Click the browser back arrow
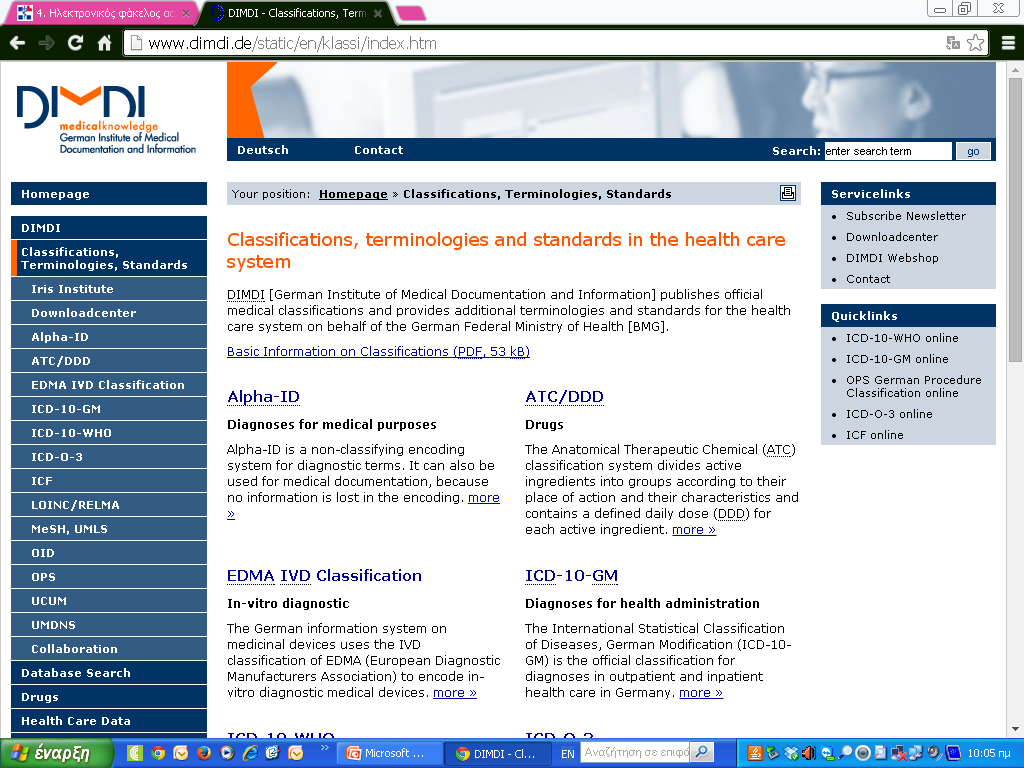Viewport: 1024px width, 768px height. coord(18,43)
